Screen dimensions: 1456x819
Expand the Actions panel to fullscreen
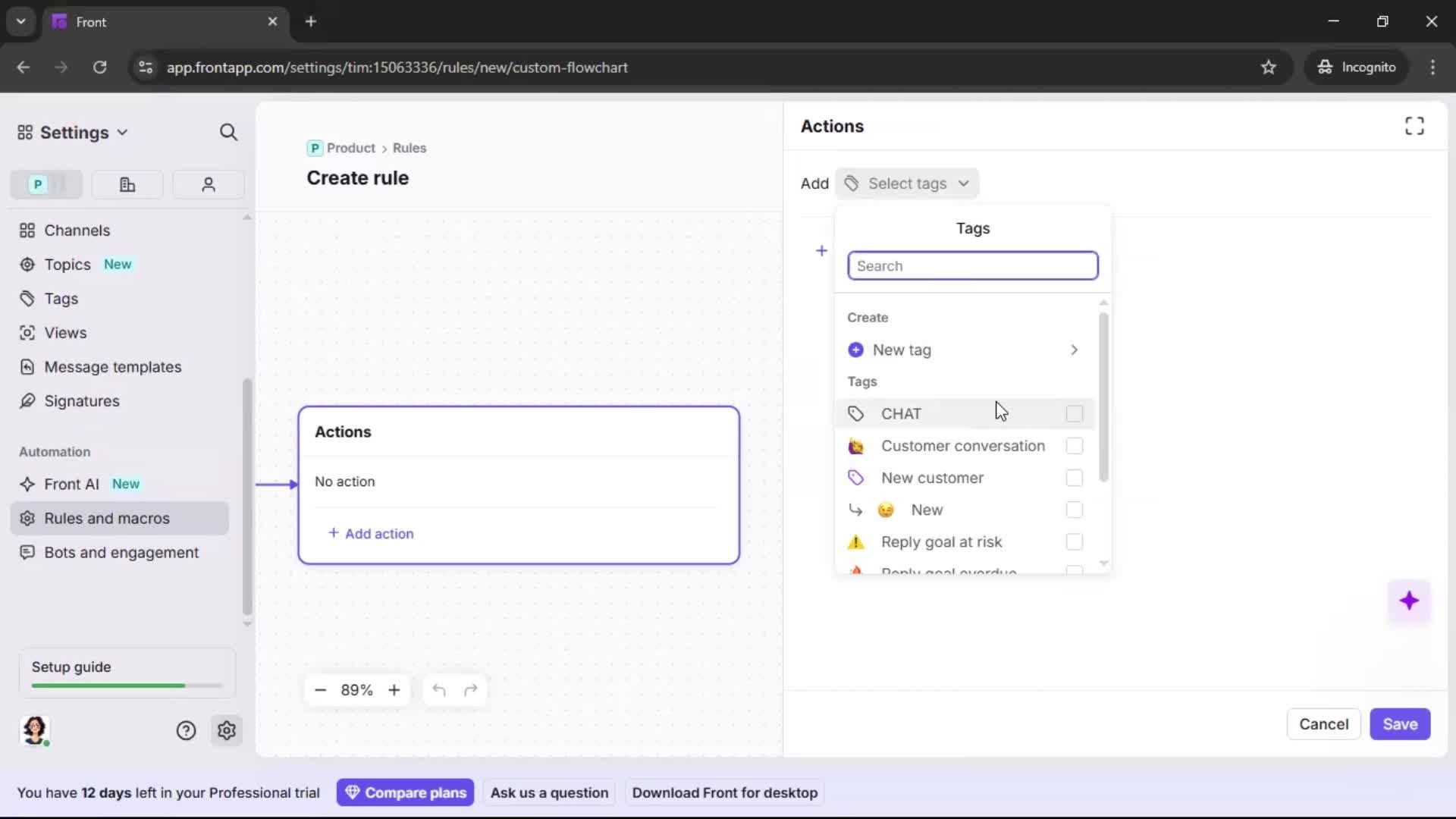click(1414, 126)
